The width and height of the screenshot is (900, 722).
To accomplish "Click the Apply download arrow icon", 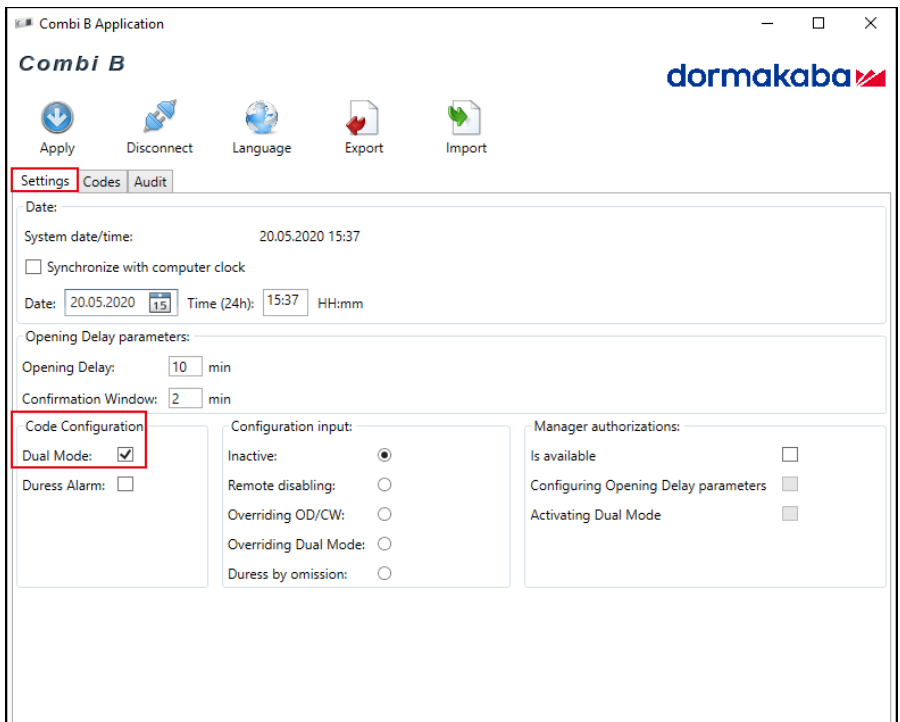I will tap(57, 118).
